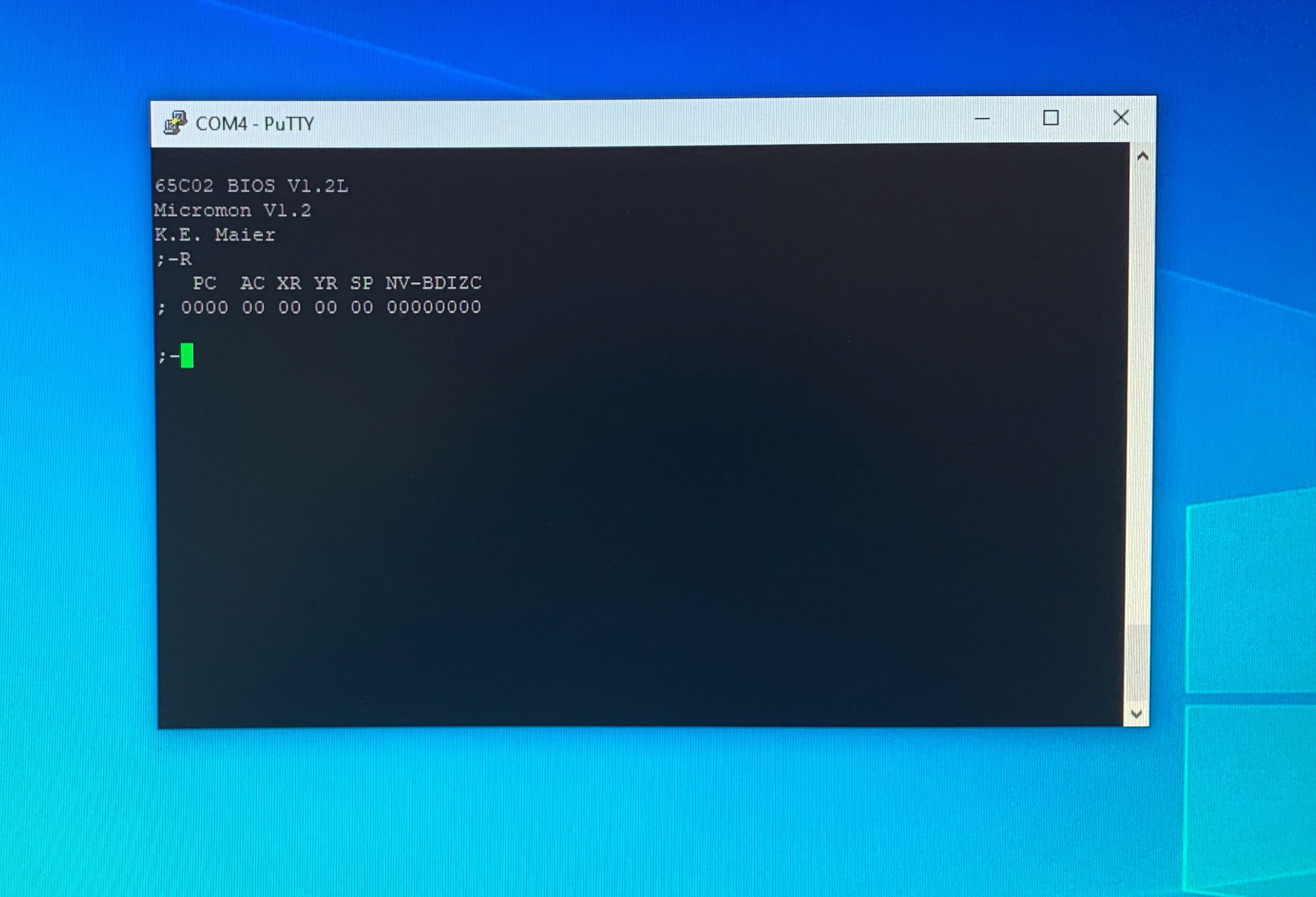Click the COM4 - PuTTY title text

point(254,124)
